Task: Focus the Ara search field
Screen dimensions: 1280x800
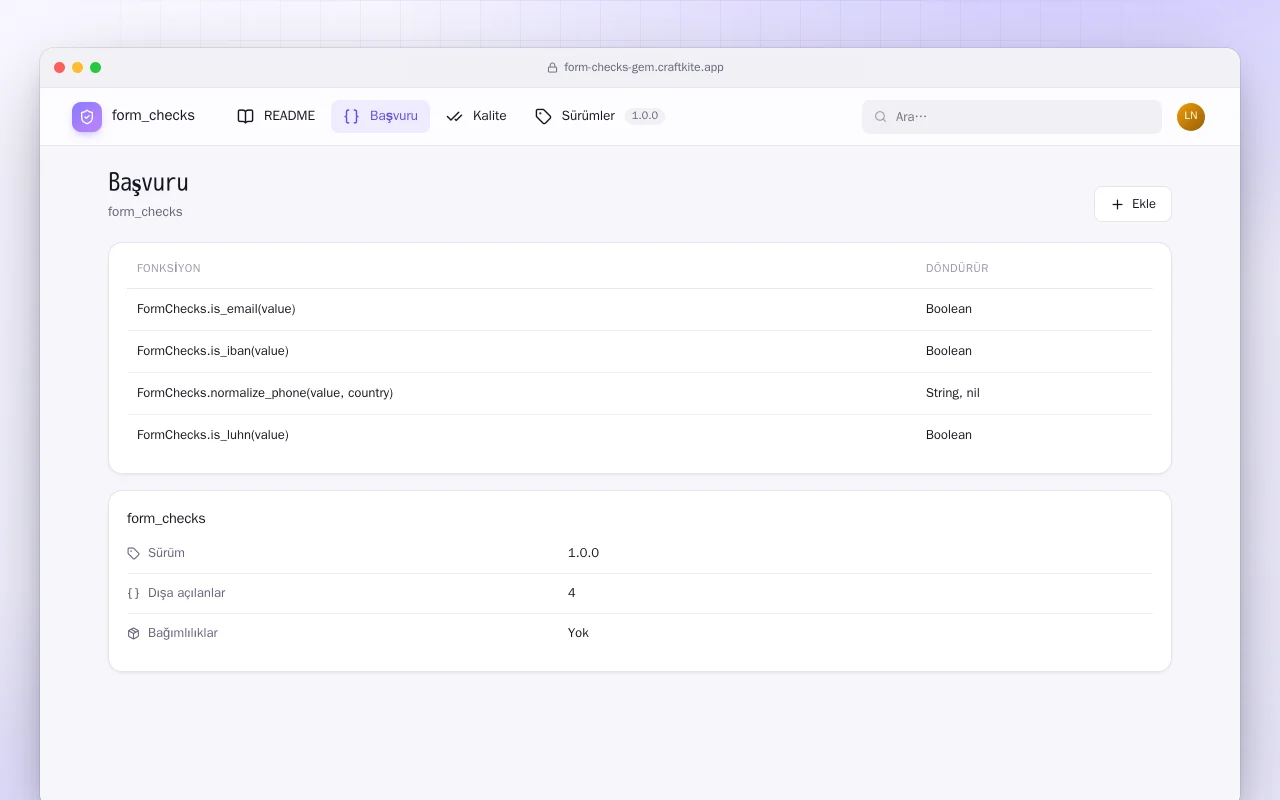Action: [x=1012, y=117]
